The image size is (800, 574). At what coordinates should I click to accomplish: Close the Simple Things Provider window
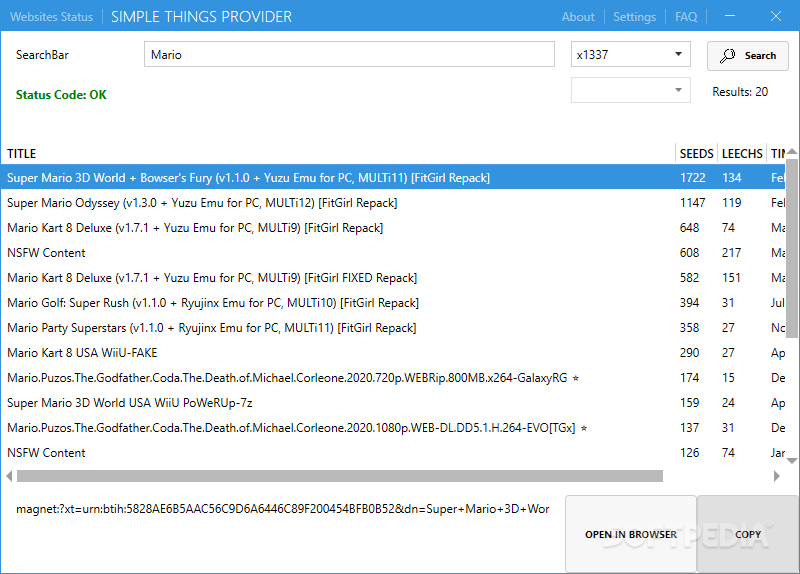pyautogui.click(x=776, y=16)
